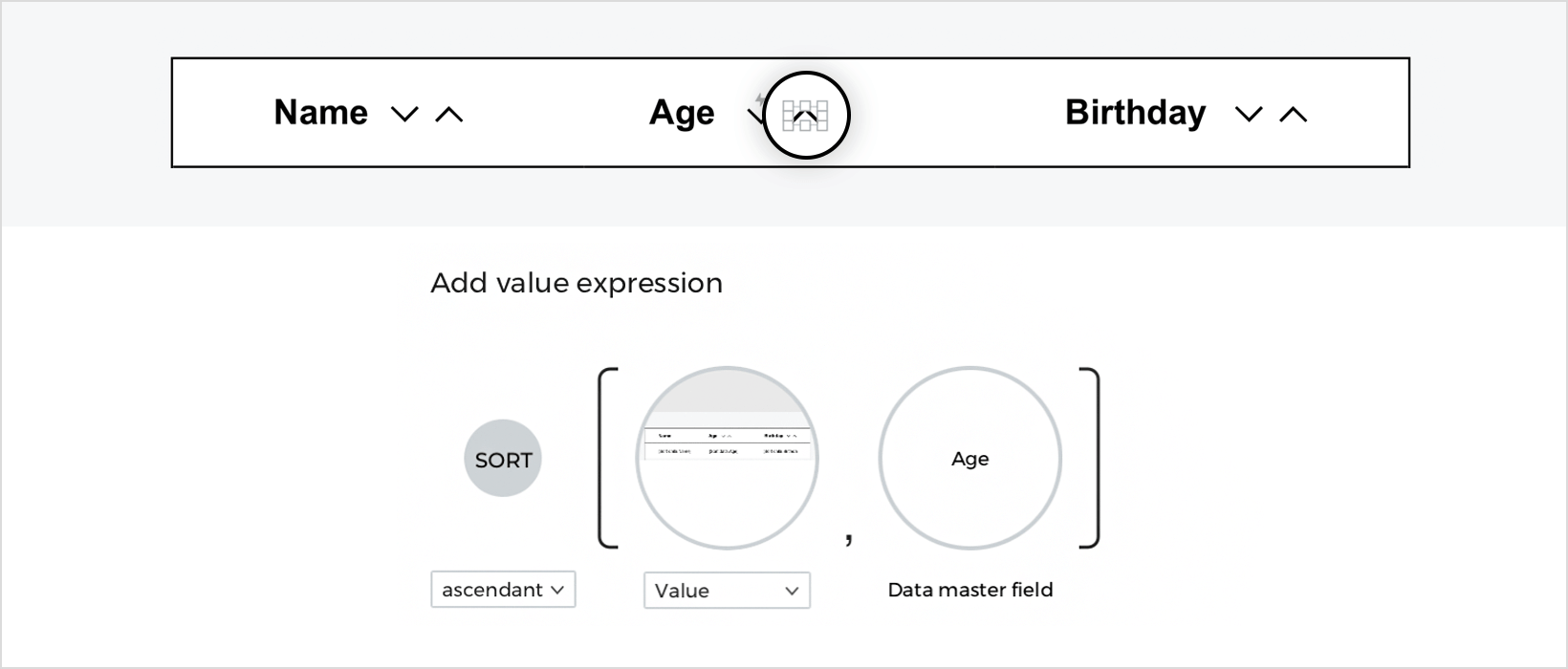Click the Age column descending sort arrow
Screen dimensions: 1568x669
coord(755,116)
